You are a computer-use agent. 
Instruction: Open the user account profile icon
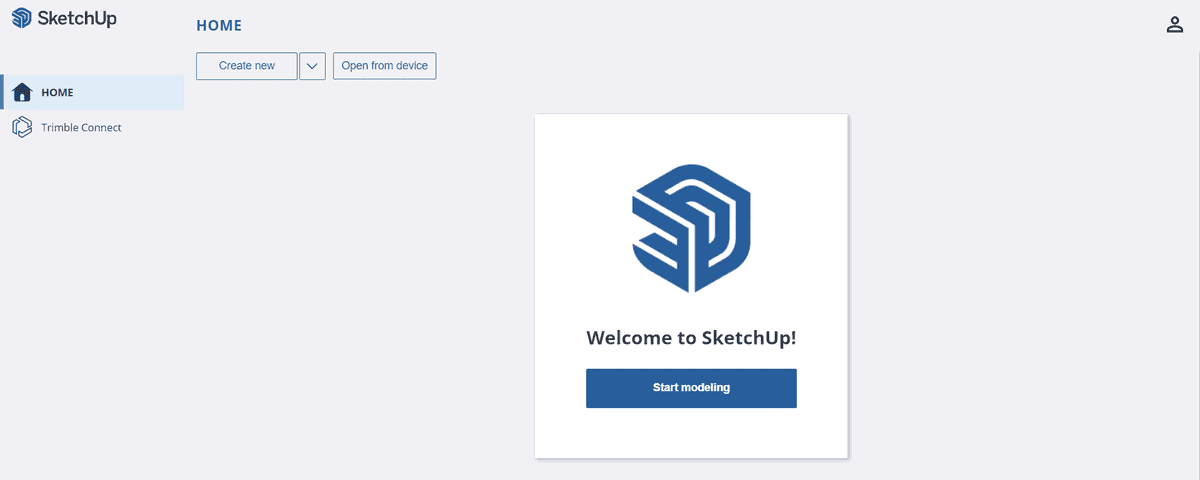click(1175, 25)
